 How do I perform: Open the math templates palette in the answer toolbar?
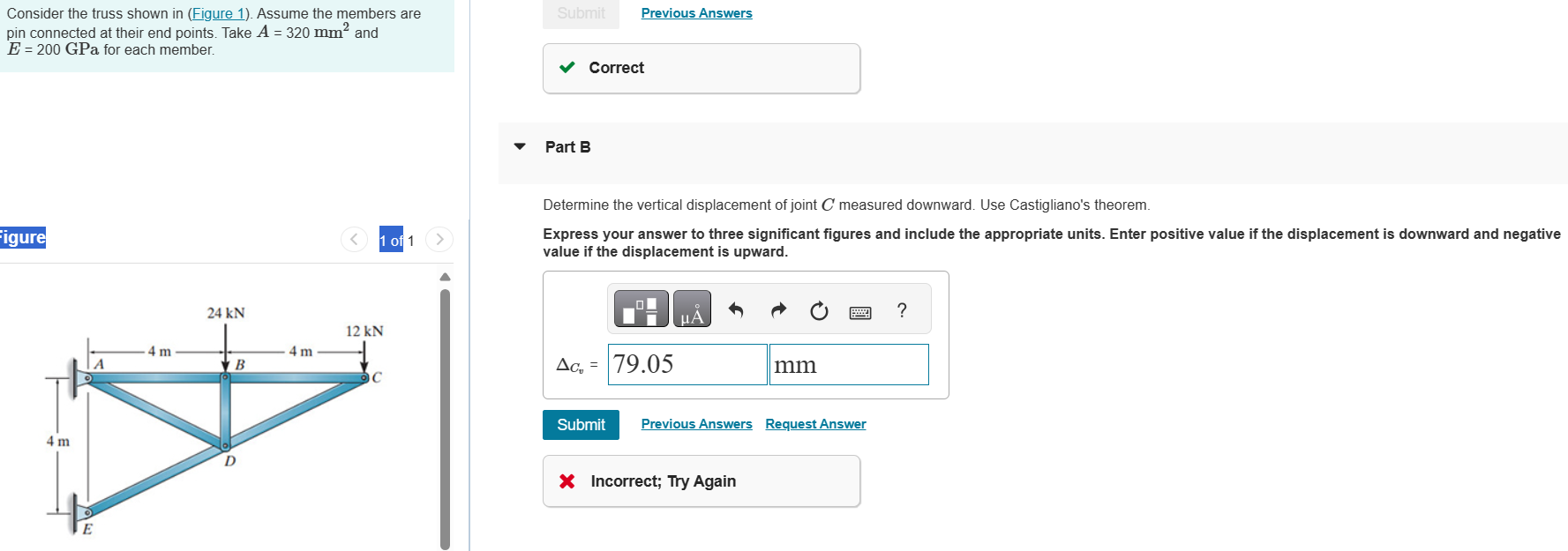pos(639,309)
